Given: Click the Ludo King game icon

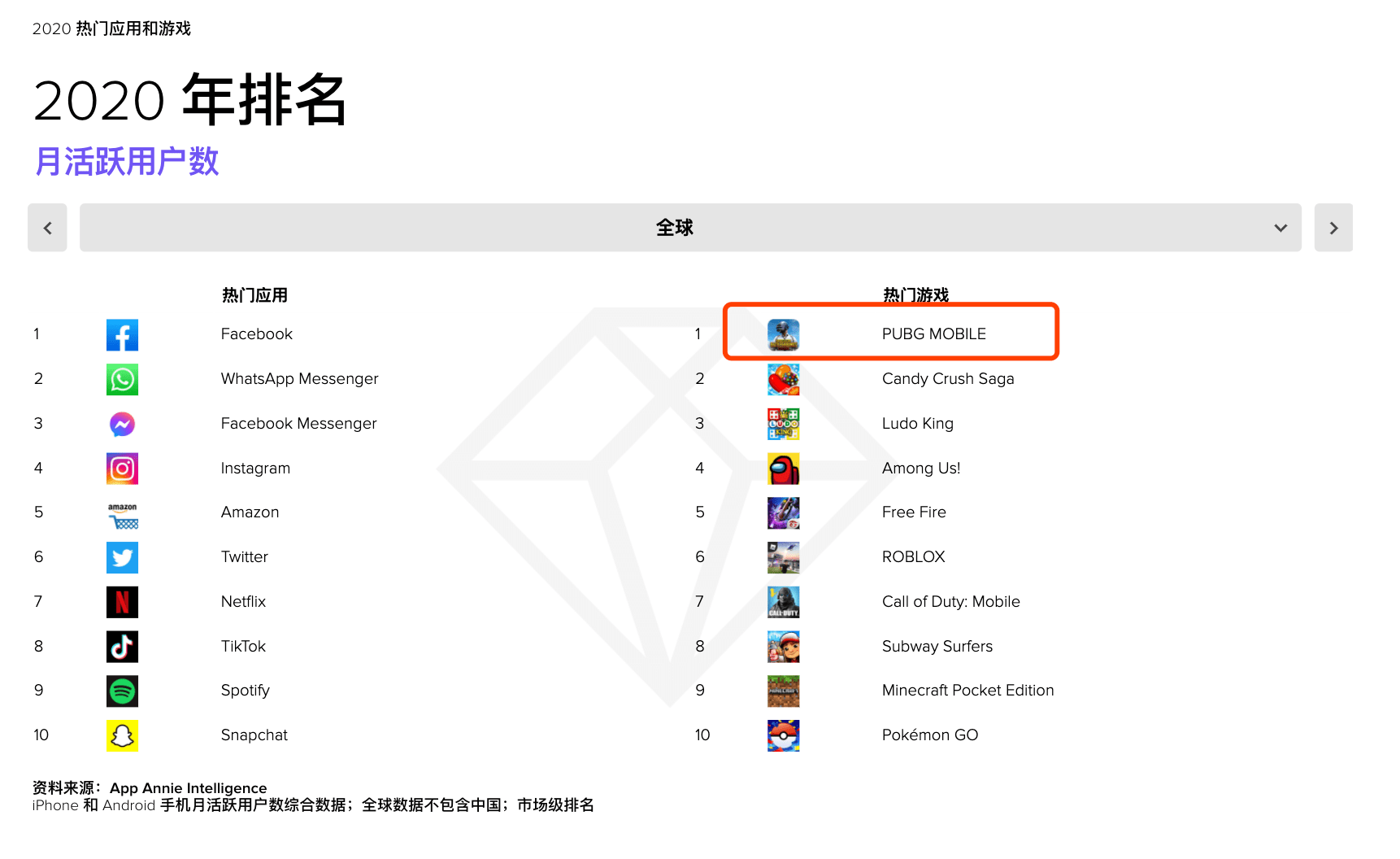Looking at the screenshot, I should click(x=784, y=424).
